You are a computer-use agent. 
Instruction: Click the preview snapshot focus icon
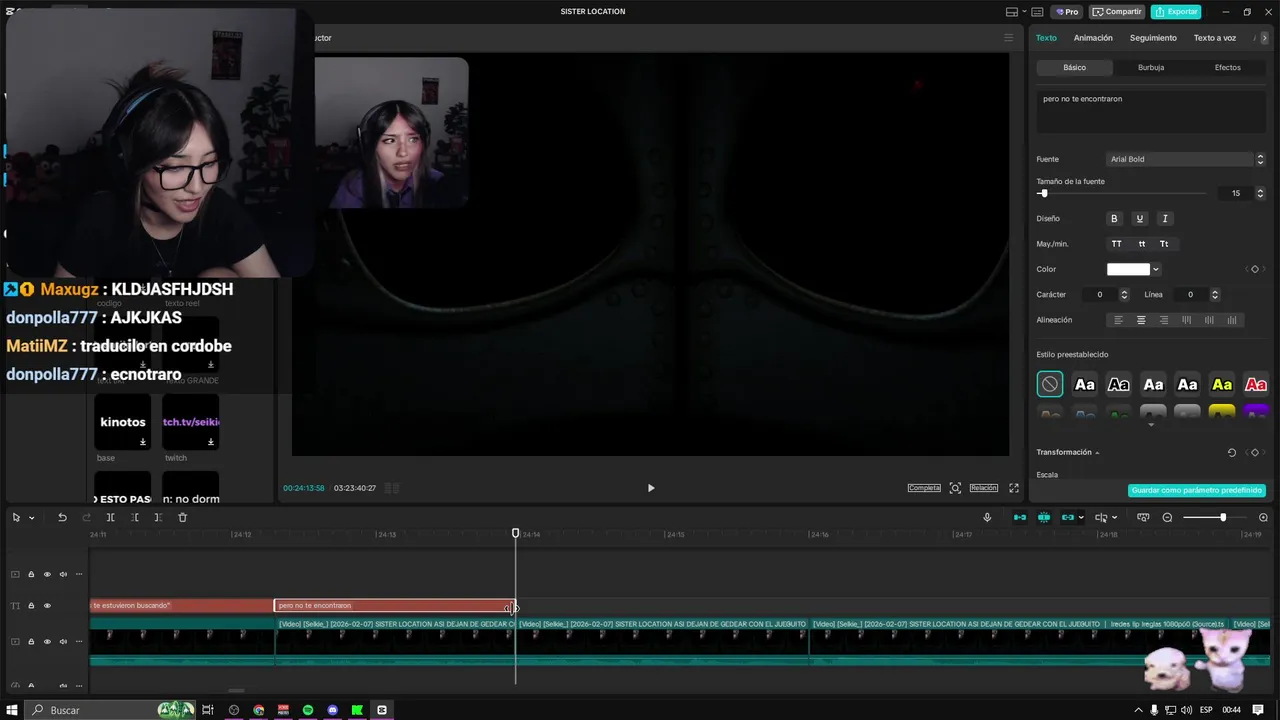[x=955, y=488]
